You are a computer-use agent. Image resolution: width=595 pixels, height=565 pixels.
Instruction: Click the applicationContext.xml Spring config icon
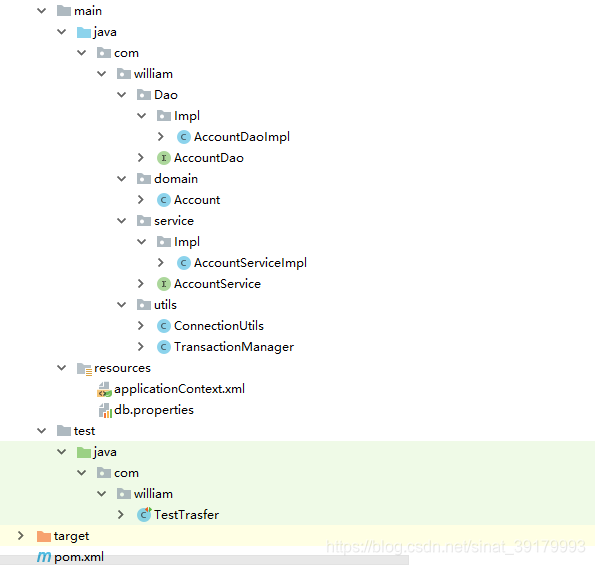[x=104, y=389]
